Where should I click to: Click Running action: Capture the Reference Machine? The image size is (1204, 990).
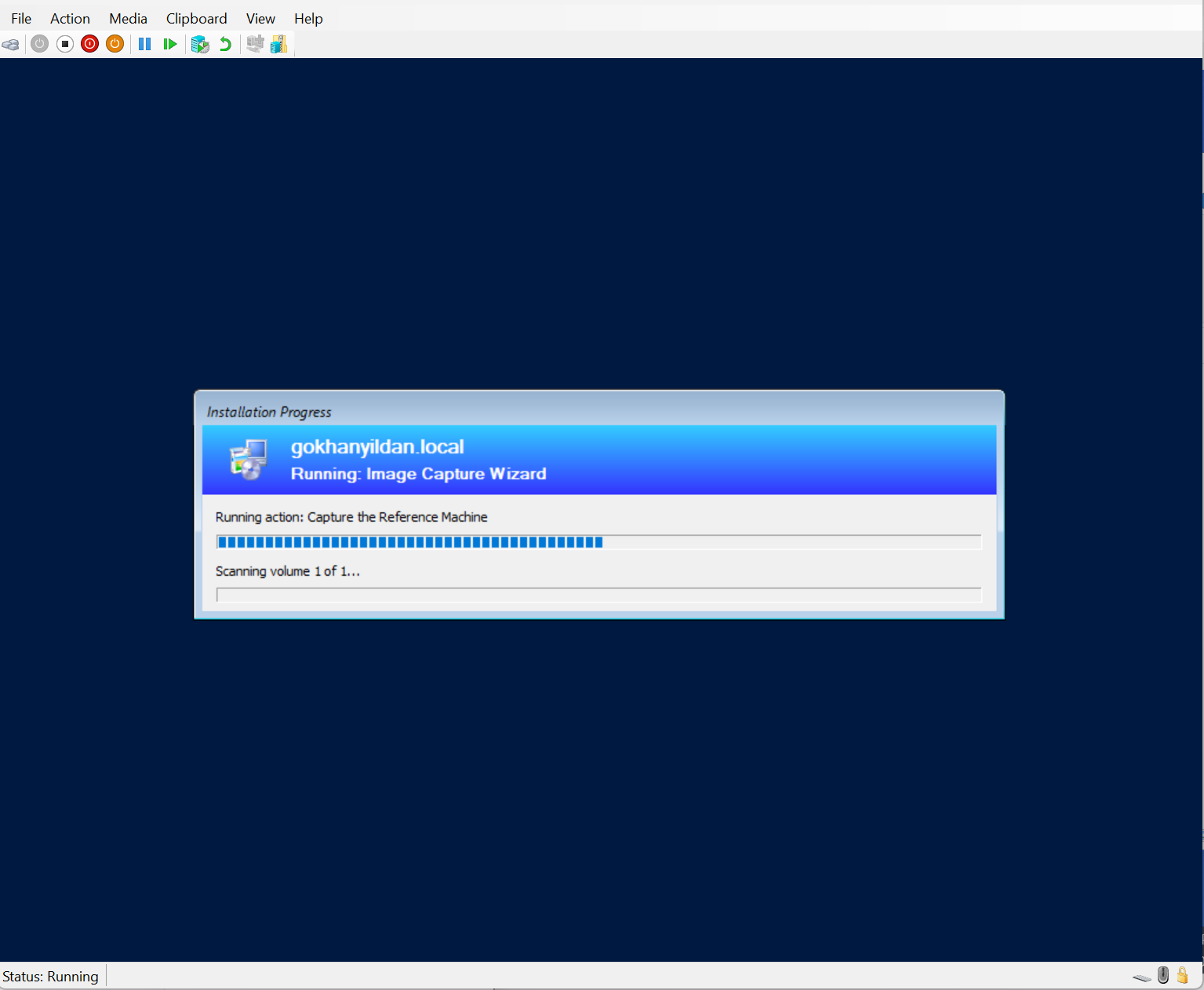coord(351,517)
